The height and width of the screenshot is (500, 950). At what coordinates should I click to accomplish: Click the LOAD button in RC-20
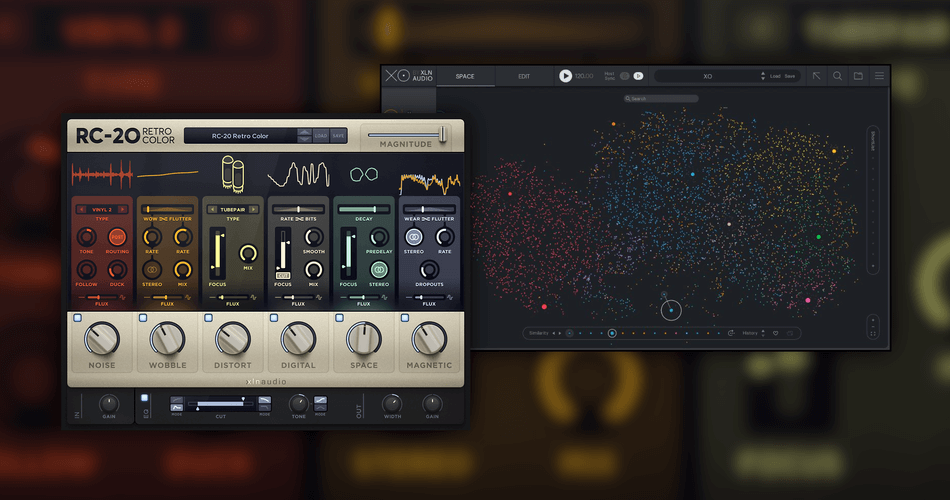[x=321, y=136]
